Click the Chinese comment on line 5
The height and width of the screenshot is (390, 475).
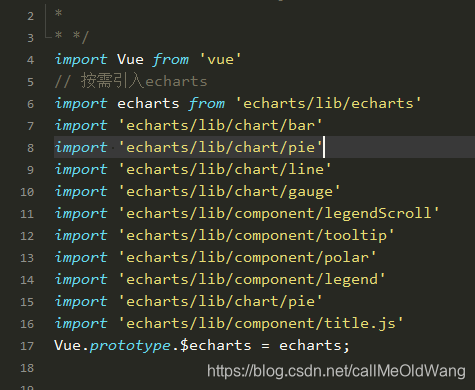(x=131, y=82)
